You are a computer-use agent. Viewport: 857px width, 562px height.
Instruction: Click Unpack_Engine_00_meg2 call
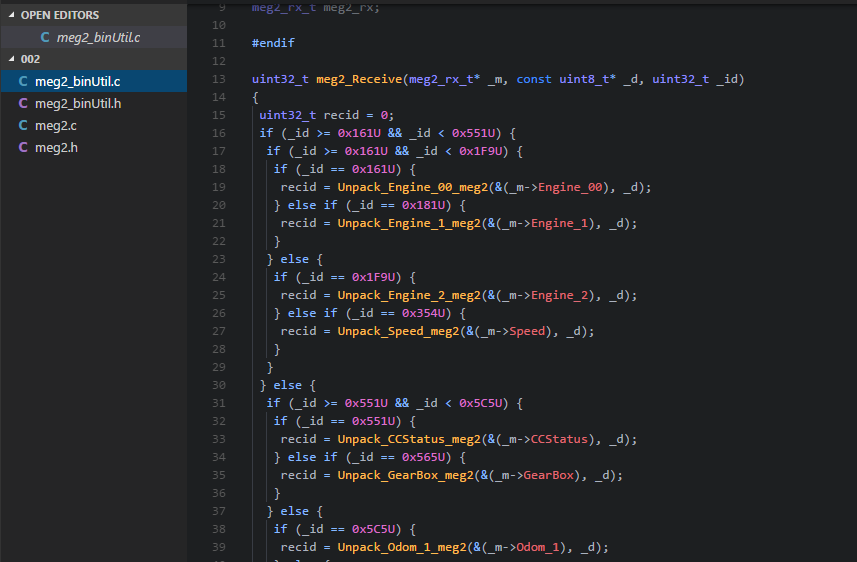tap(413, 187)
